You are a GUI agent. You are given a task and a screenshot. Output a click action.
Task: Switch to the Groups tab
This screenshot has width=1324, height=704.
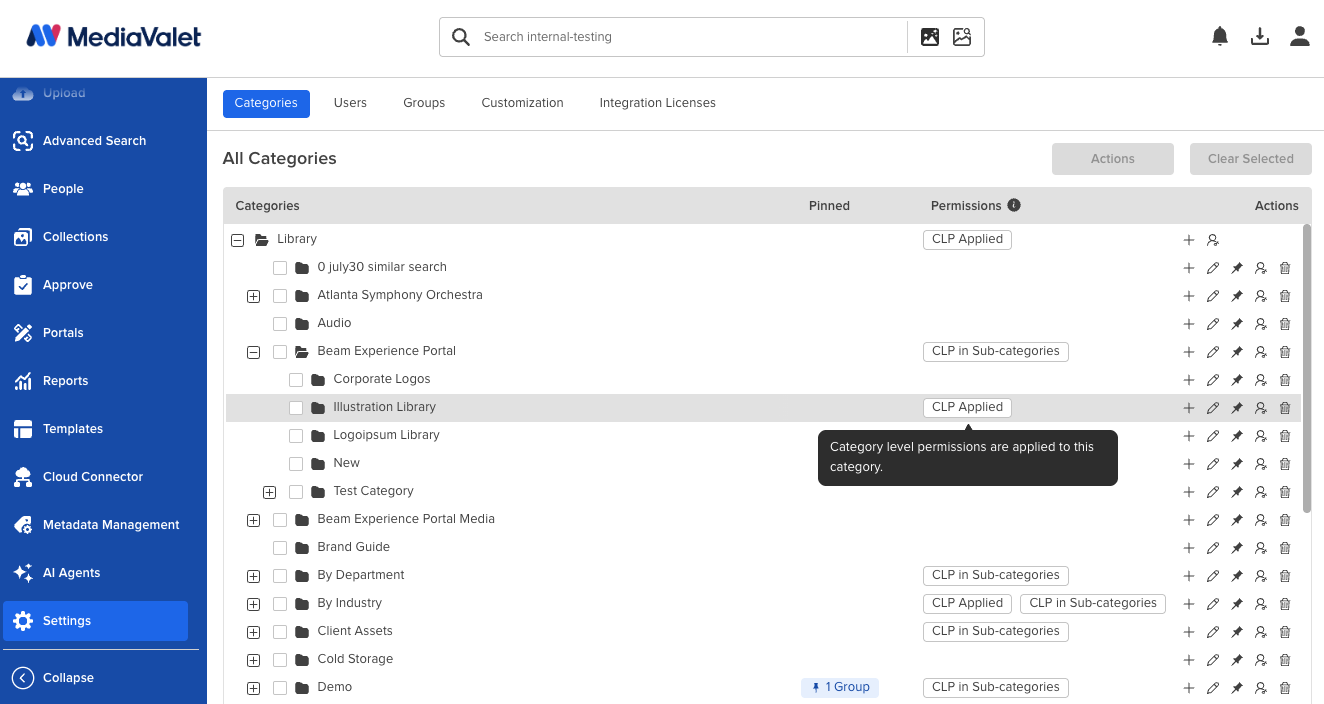(424, 103)
